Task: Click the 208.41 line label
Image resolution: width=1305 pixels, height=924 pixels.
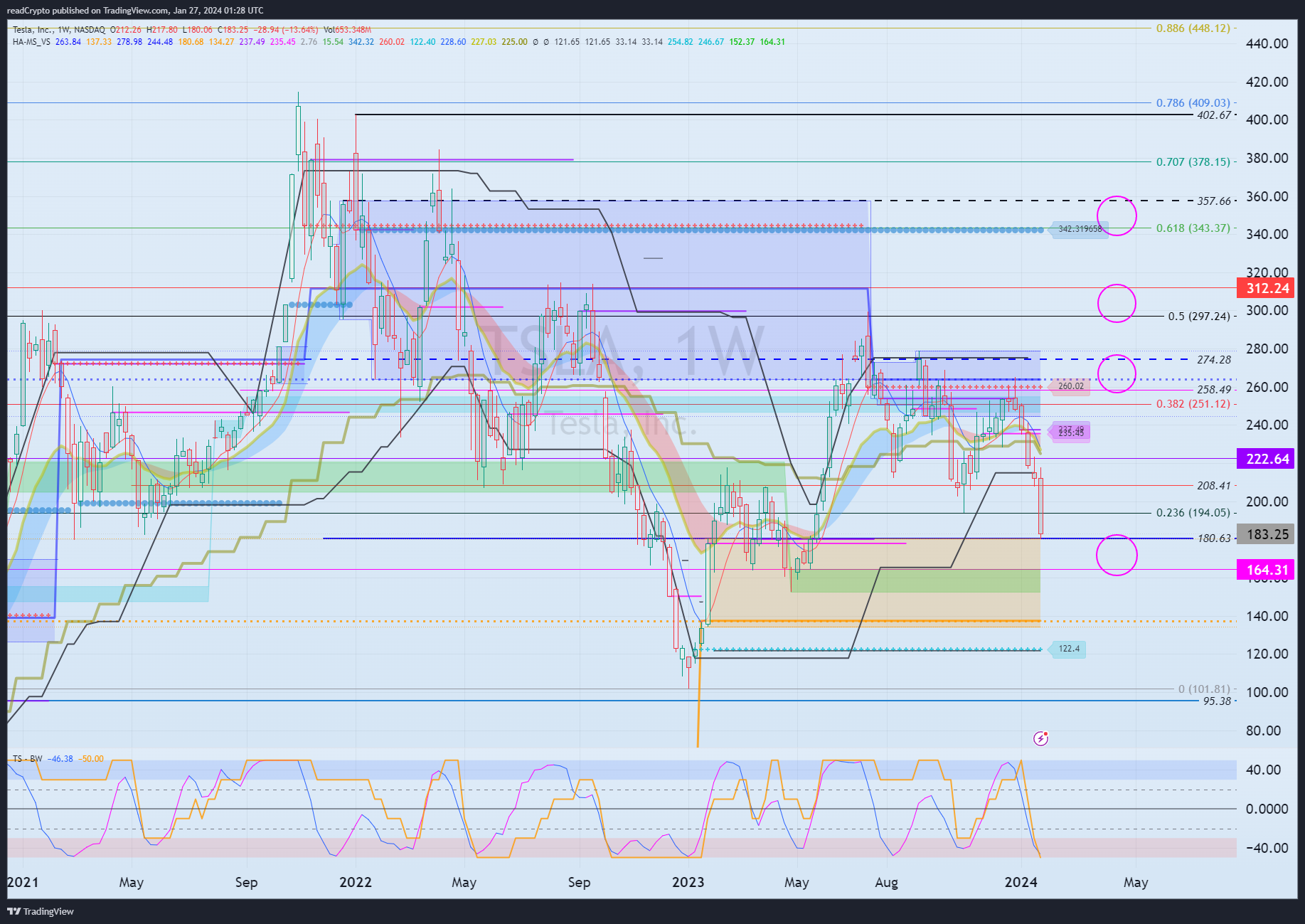Action: [1213, 486]
